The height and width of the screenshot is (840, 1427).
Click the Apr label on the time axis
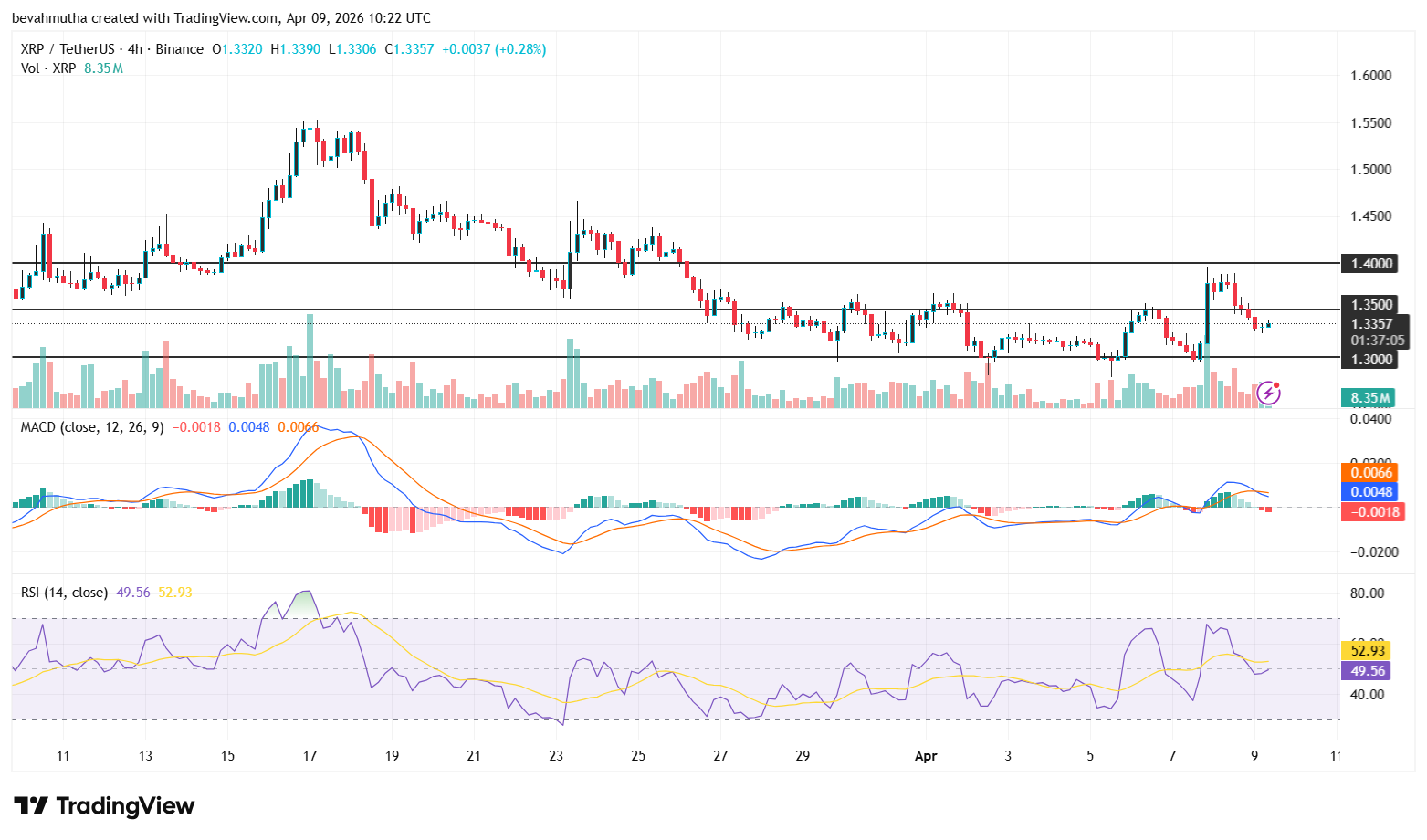click(926, 756)
